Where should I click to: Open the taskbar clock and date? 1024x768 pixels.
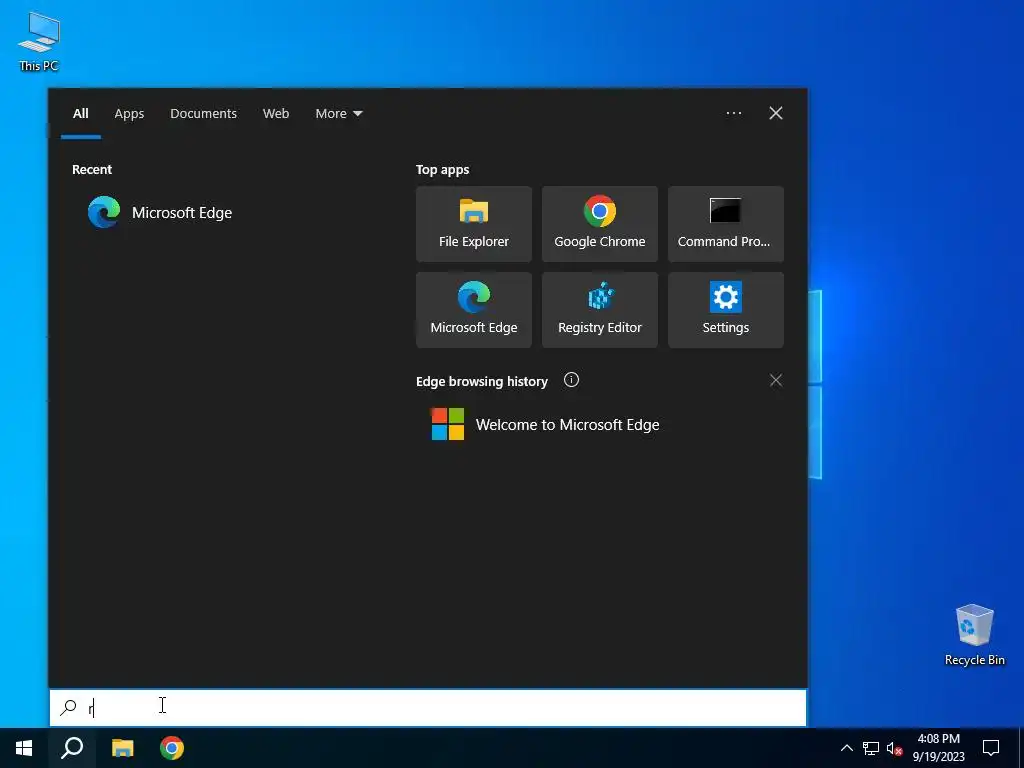click(938, 748)
